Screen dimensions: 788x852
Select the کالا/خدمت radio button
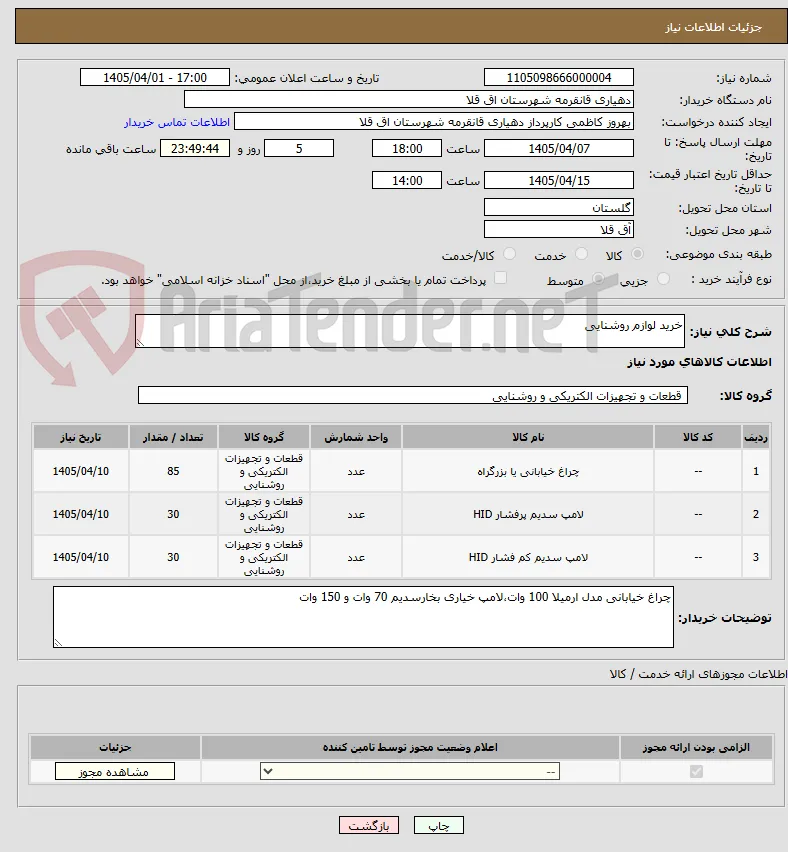point(510,254)
